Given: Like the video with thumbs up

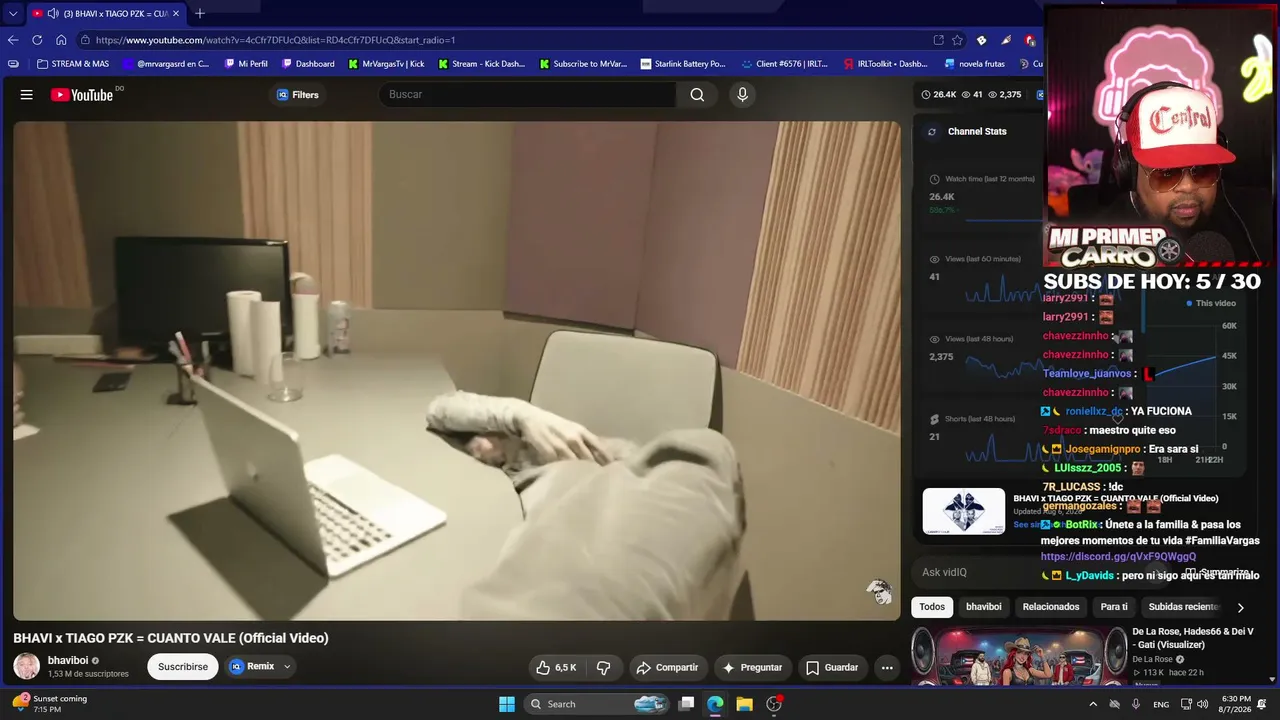Looking at the screenshot, I should (x=555, y=667).
